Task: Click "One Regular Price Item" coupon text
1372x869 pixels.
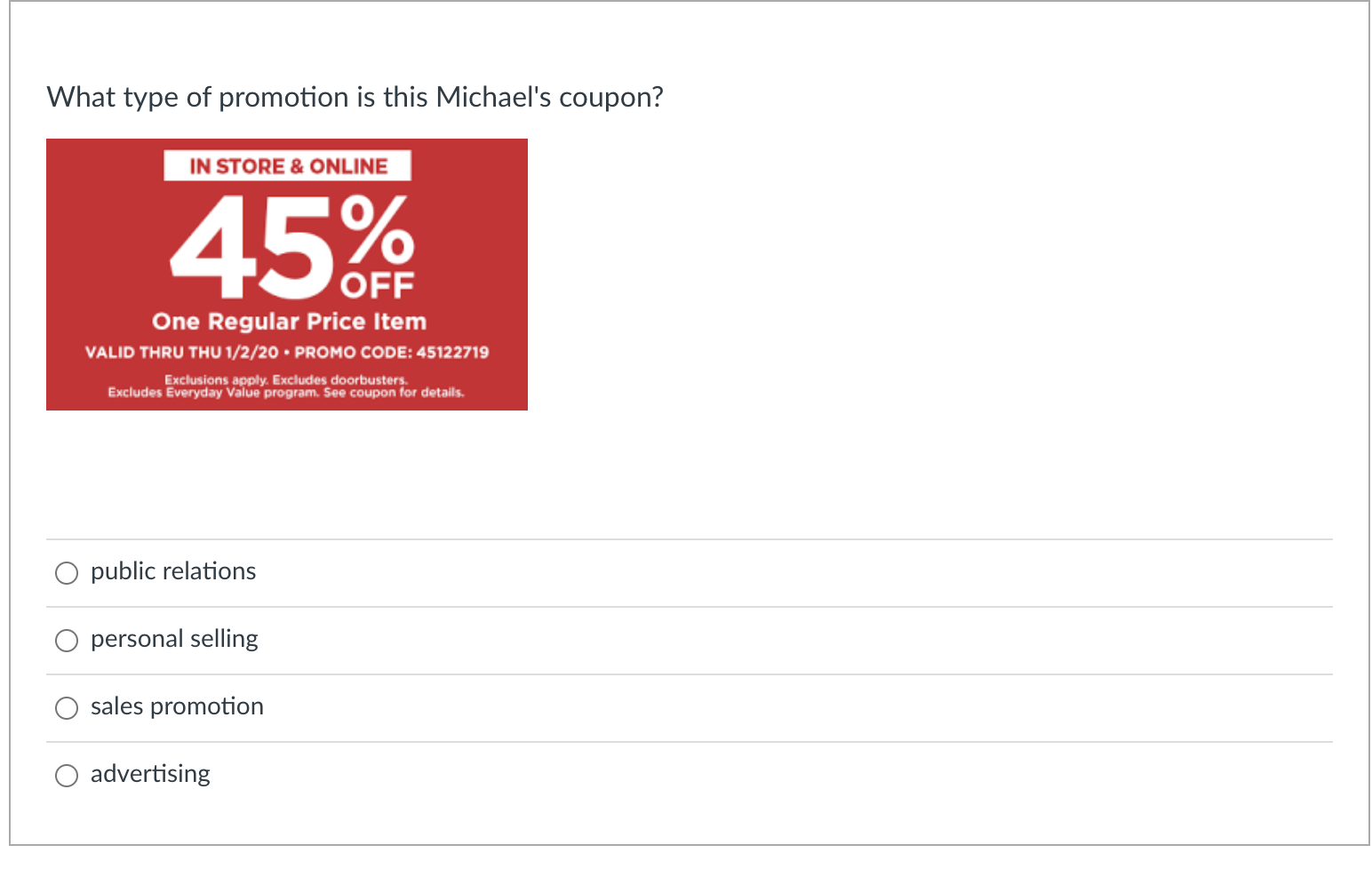Action: (x=289, y=322)
